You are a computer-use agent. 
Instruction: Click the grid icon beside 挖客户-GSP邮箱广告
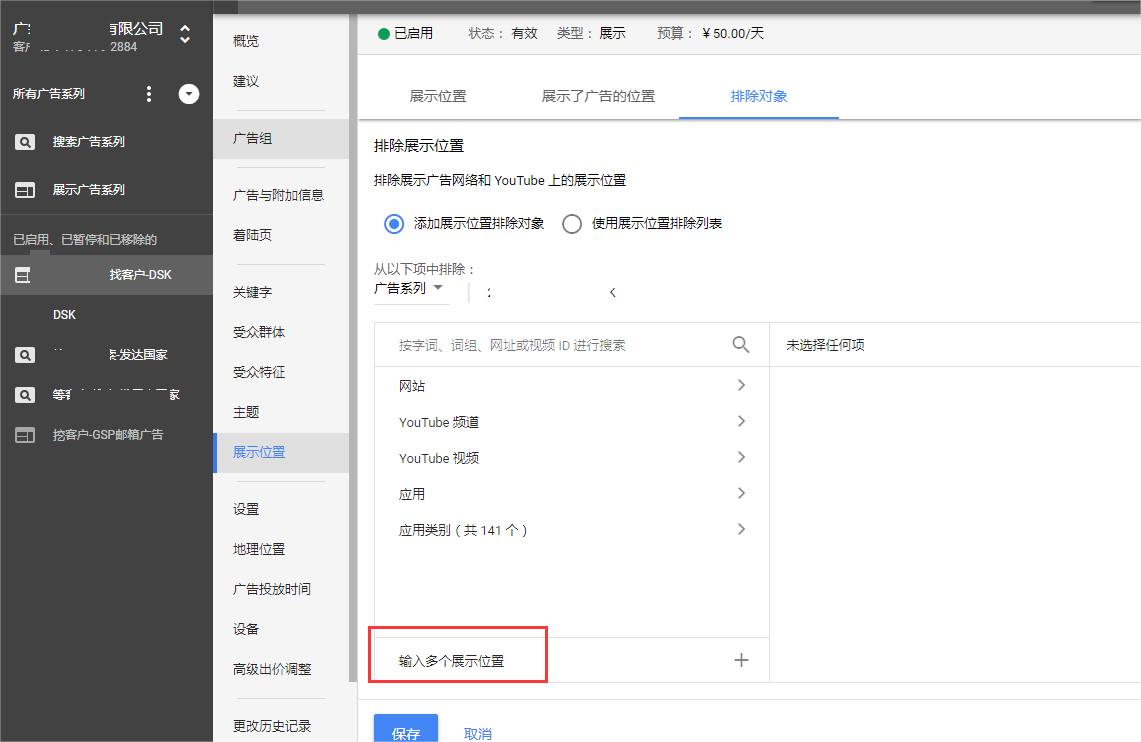pos(24,434)
